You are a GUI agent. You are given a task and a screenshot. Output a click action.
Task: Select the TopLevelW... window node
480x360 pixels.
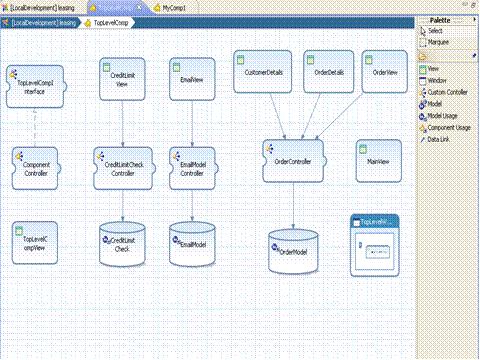375,245
